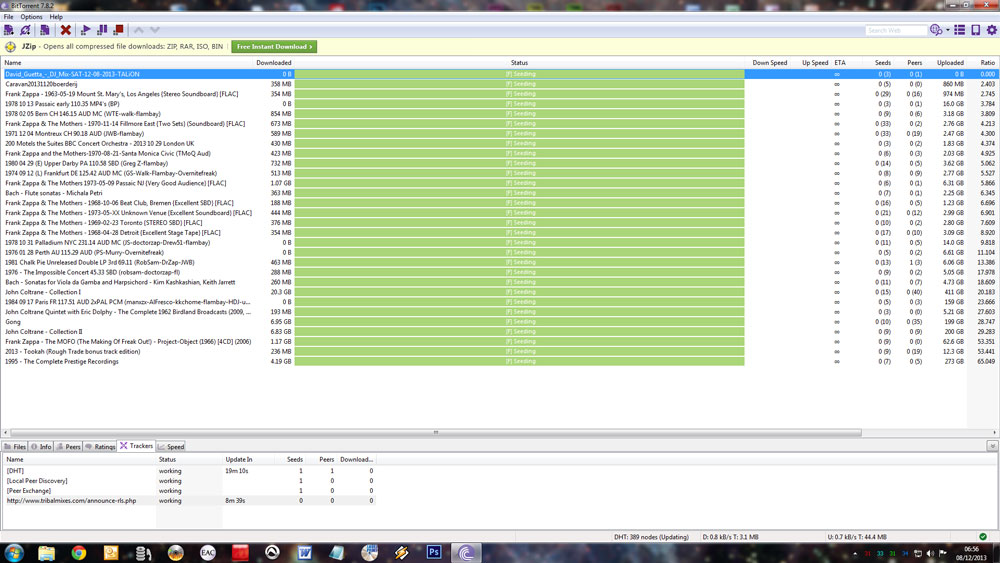Viewport: 1000px width, 563px height.
Task: Sort by main Status column header
Action: (x=519, y=62)
